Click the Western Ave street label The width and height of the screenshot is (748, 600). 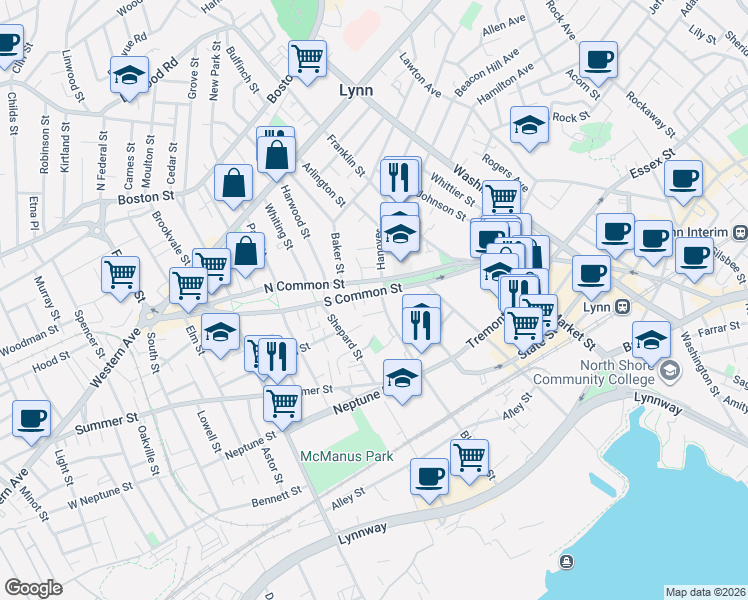click(x=115, y=358)
